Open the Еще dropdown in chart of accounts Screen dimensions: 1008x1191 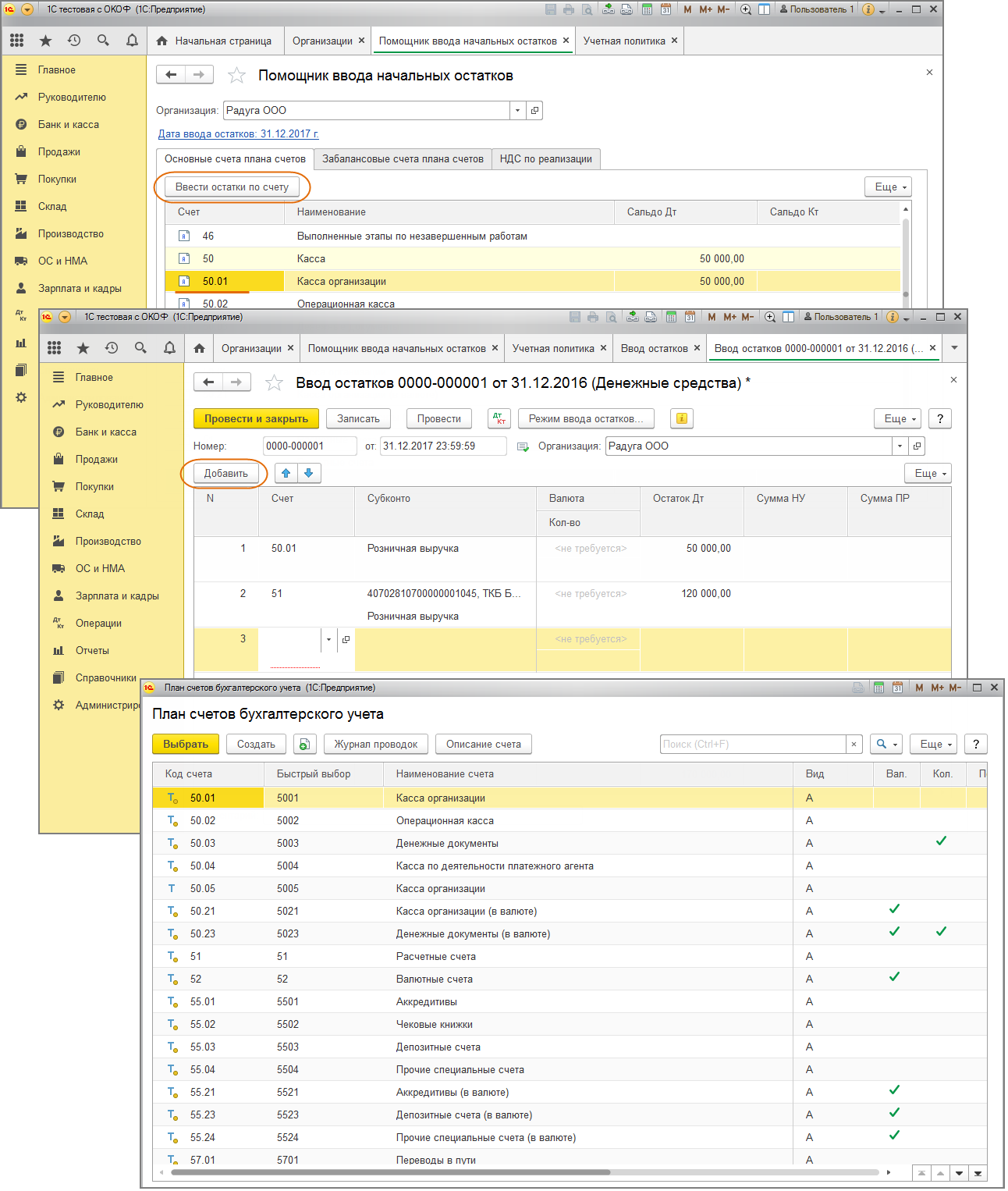(935, 745)
